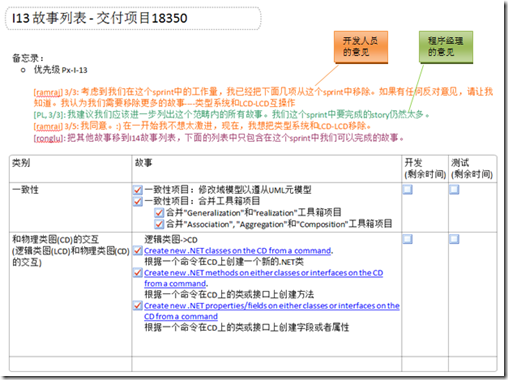Screen dimensions: 508x380
Task: Select the green 程序经理的意见 callout box
Action: [446, 47]
